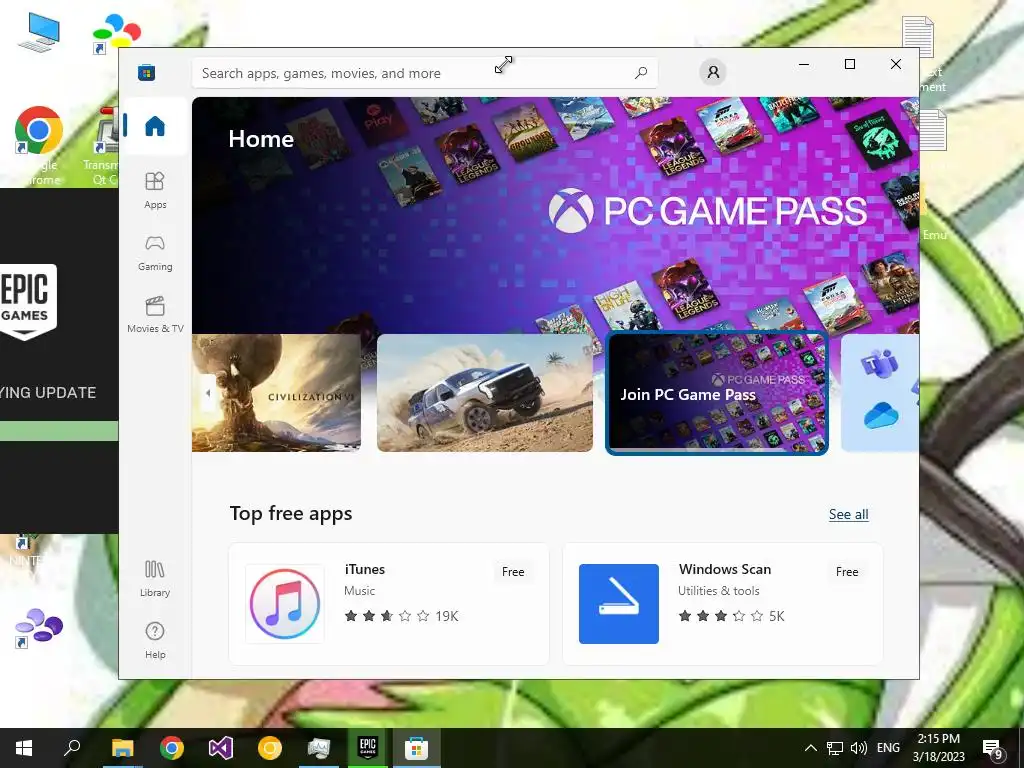Click the Top free apps heading
The width and height of the screenshot is (1024, 768).
click(x=291, y=514)
